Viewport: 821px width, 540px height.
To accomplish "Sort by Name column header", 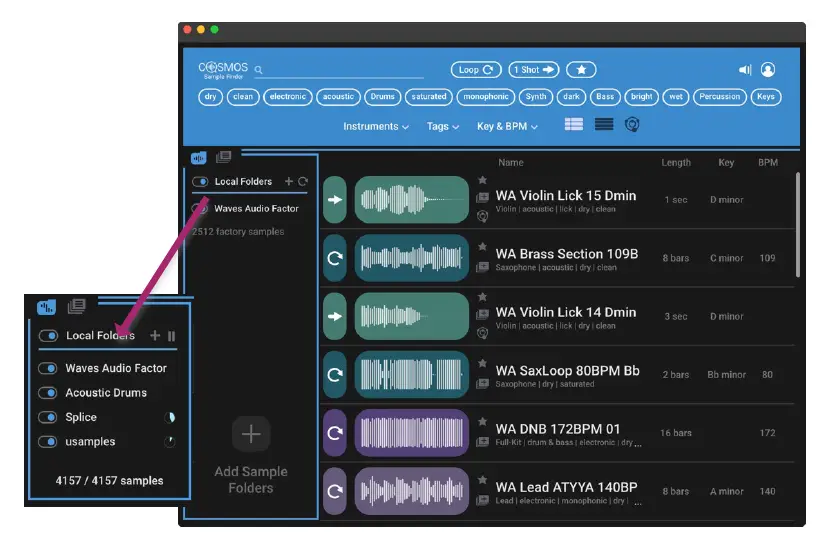I will point(511,162).
